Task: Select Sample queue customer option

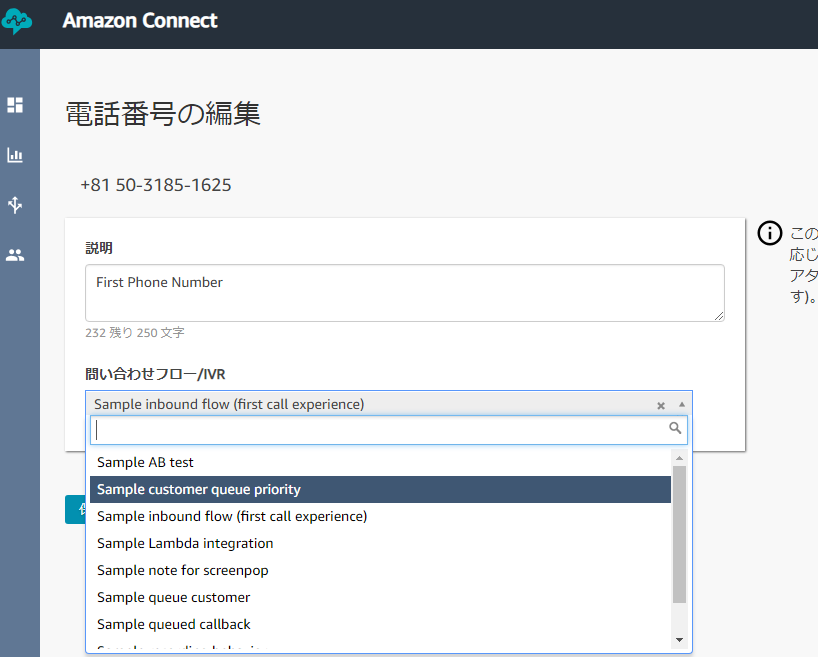Action: pyautogui.click(x=380, y=598)
